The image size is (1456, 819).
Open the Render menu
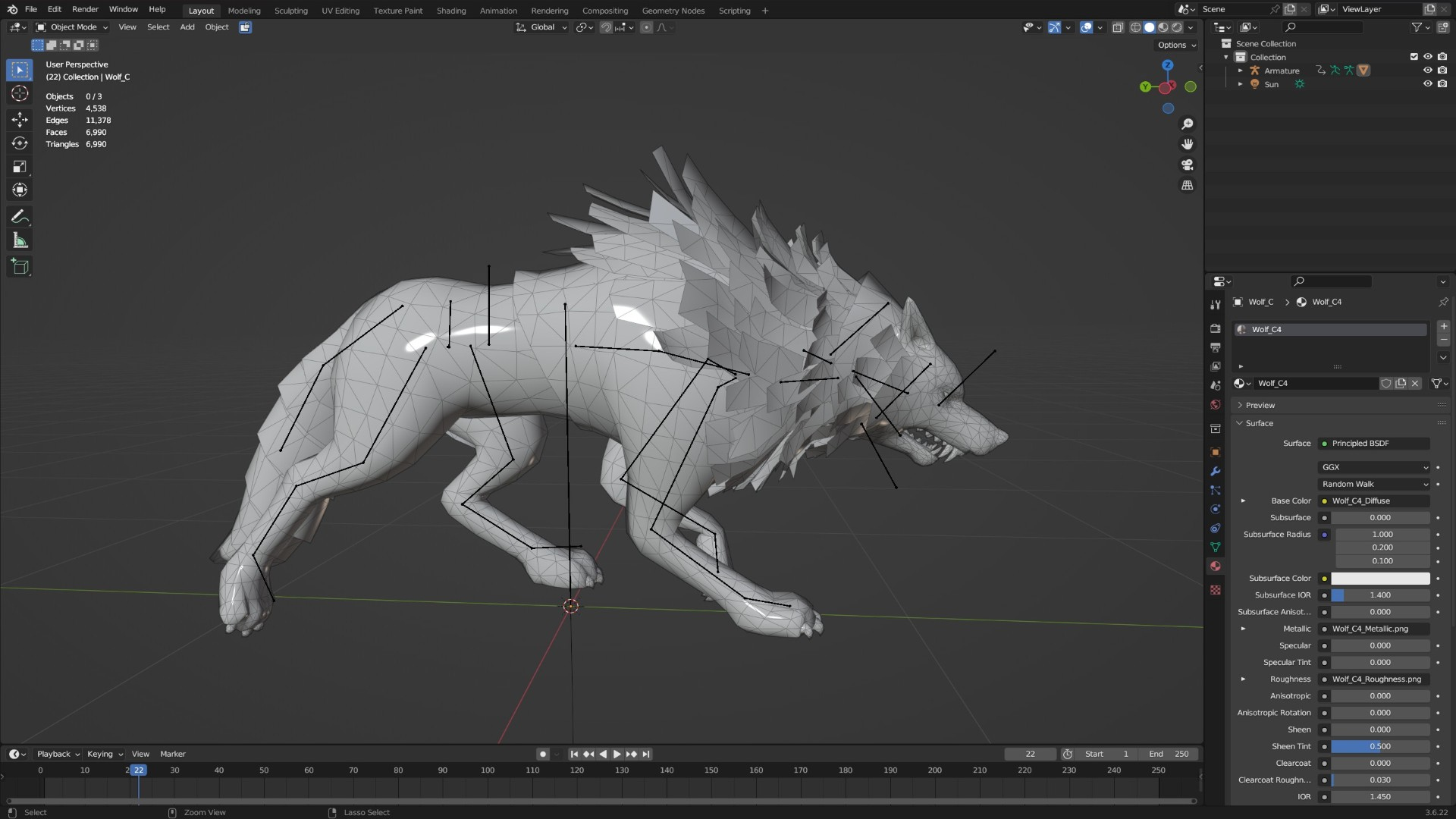85,9
